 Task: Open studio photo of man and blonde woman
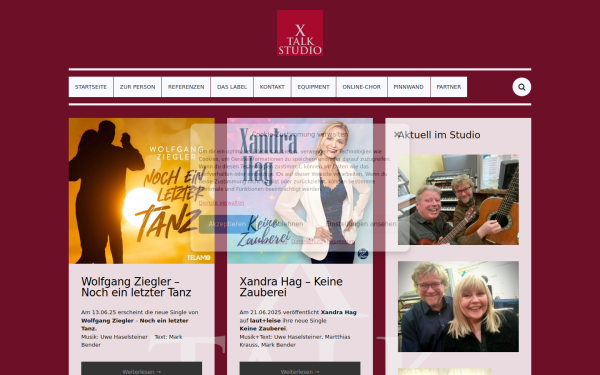[x=458, y=307]
